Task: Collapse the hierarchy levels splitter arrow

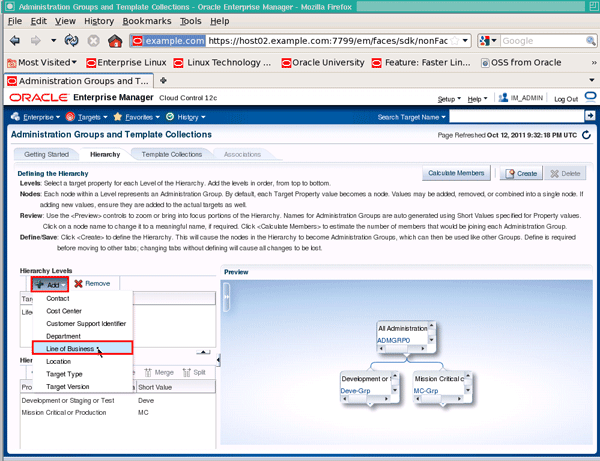Action: 203,352
